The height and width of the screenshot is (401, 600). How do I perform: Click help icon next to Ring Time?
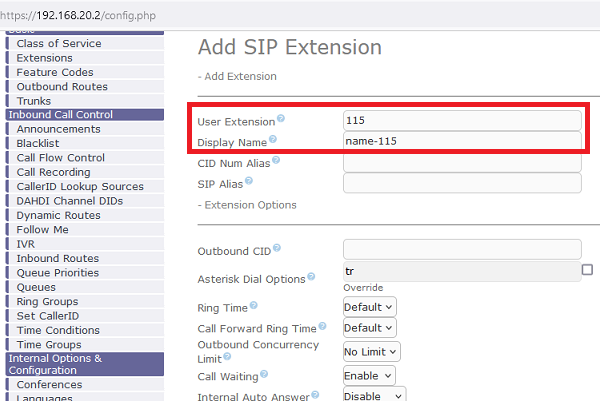(256, 305)
